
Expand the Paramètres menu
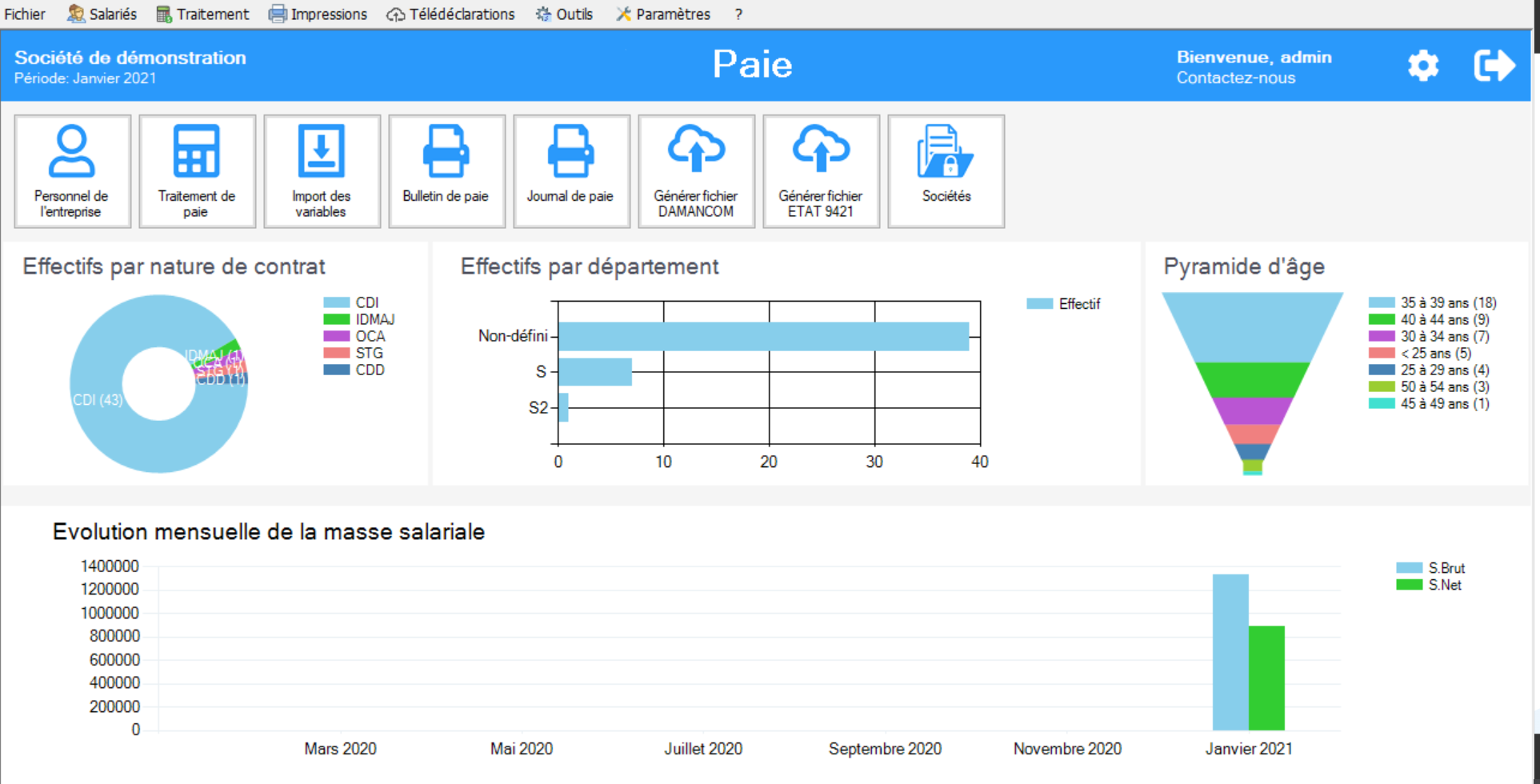coord(663,14)
